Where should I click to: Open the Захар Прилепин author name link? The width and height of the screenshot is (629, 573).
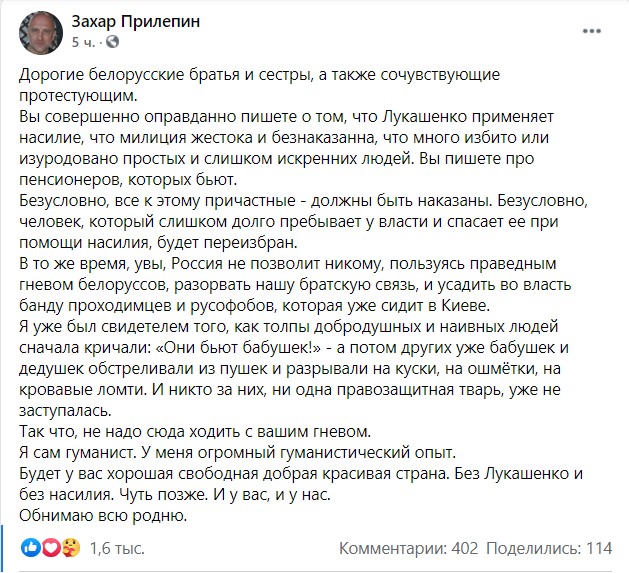[136, 22]
